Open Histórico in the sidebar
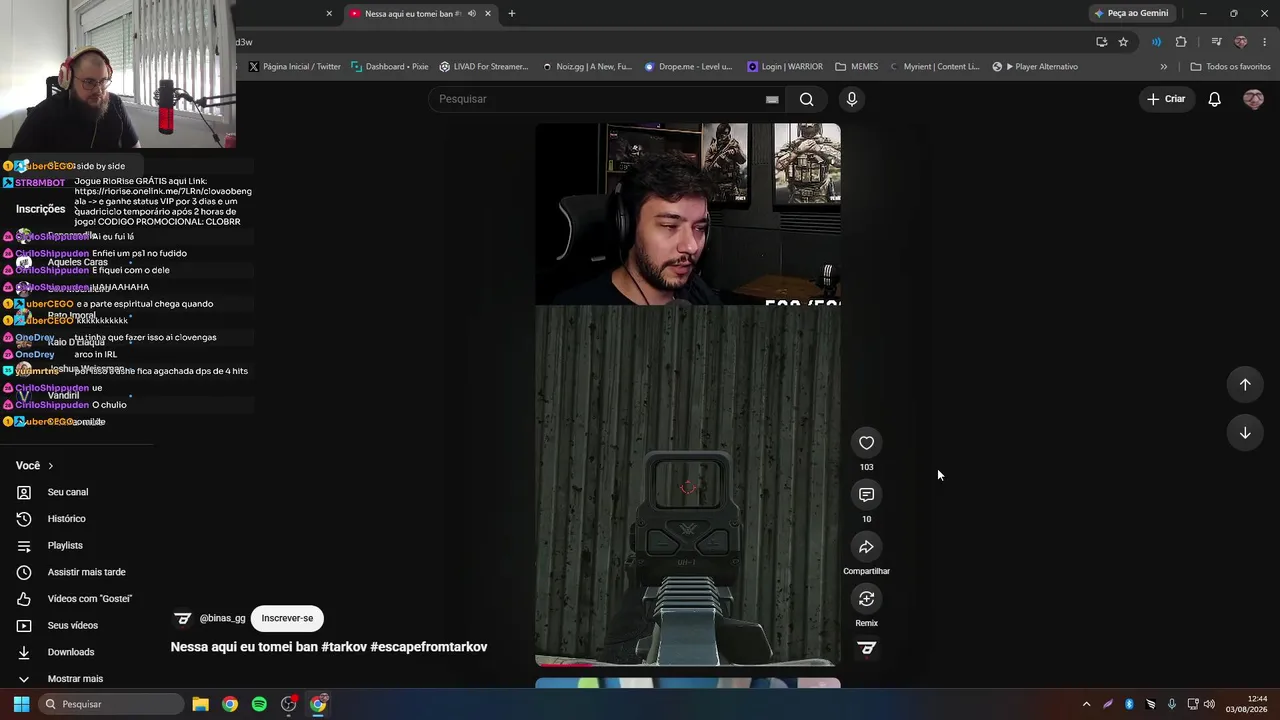Screen dimensions: 1280x720 66,519
